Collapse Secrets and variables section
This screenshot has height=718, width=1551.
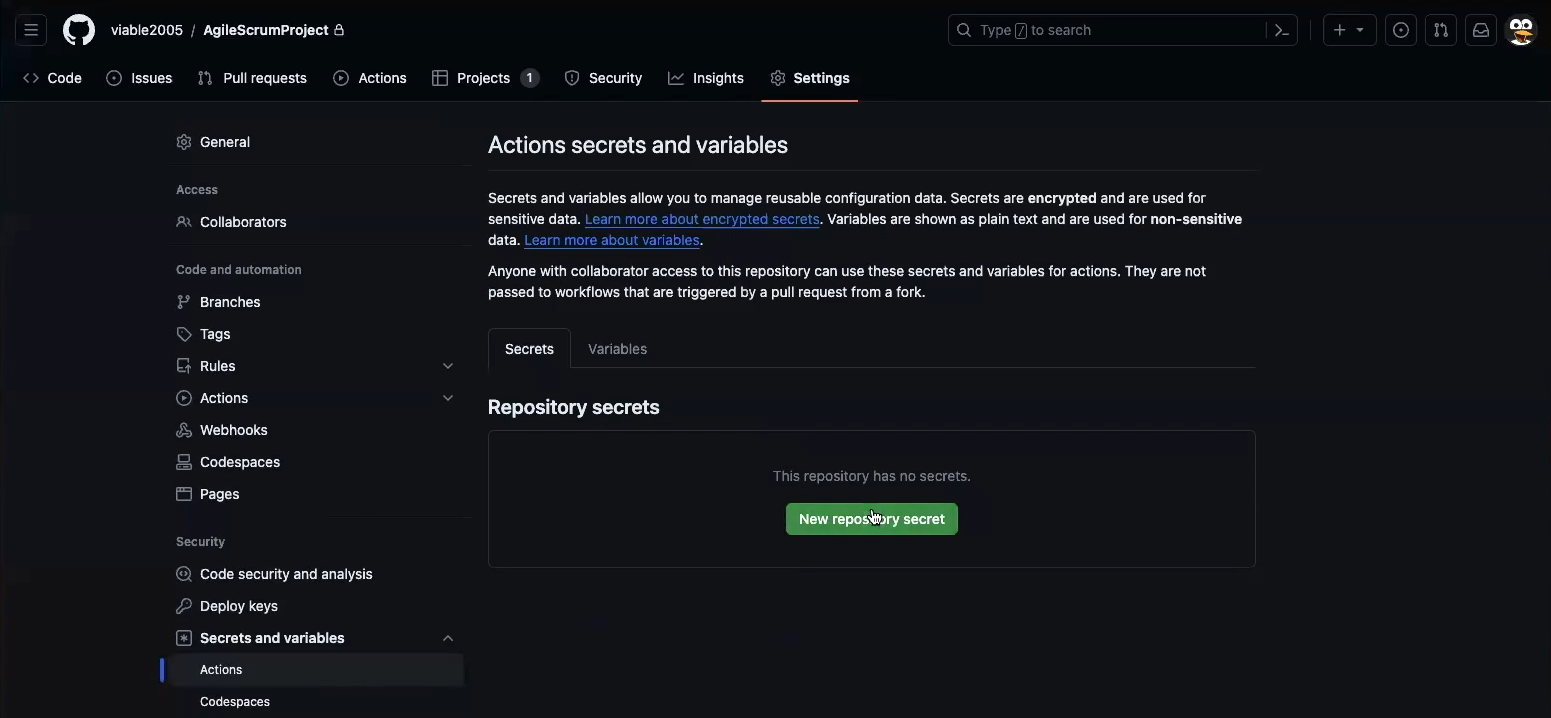[448, 638]
